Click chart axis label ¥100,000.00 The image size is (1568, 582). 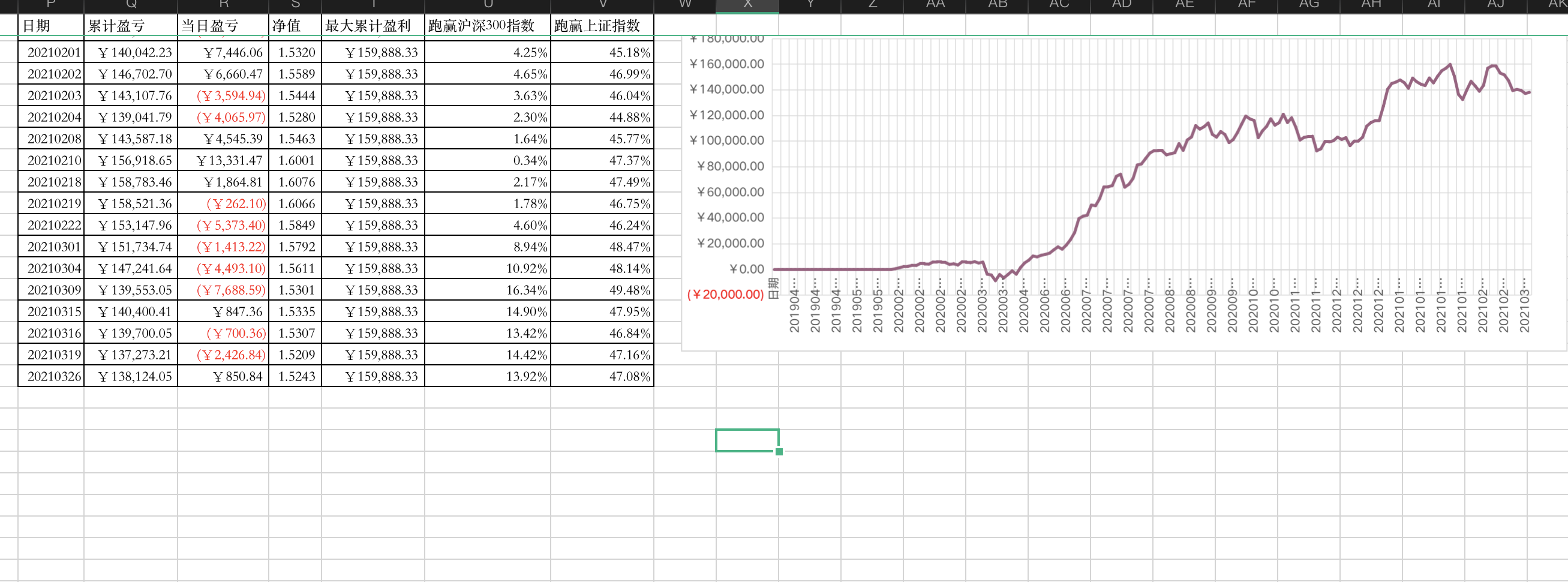[726, 140]
